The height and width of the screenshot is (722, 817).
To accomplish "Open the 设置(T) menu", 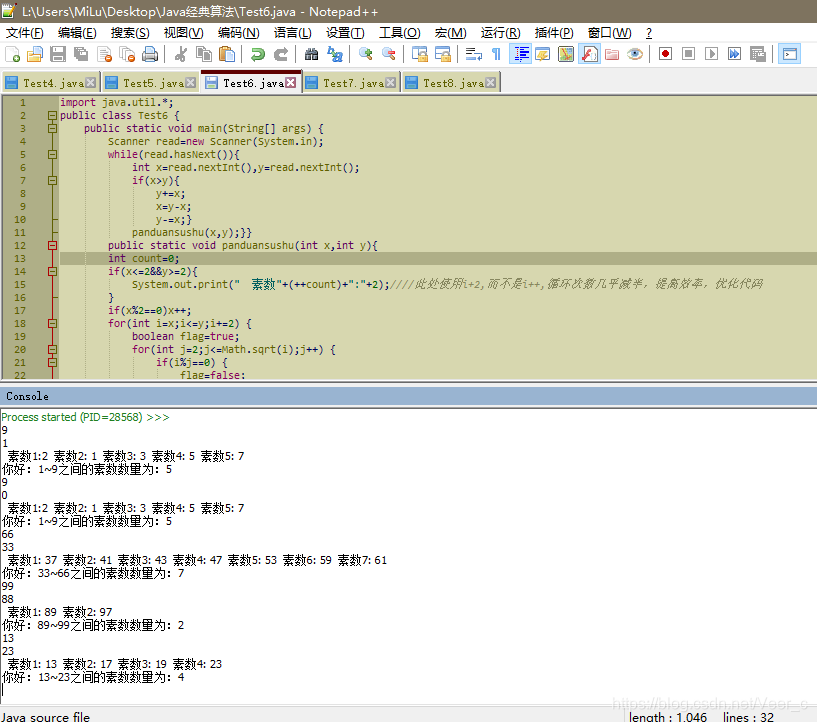I will coord(345,33).
